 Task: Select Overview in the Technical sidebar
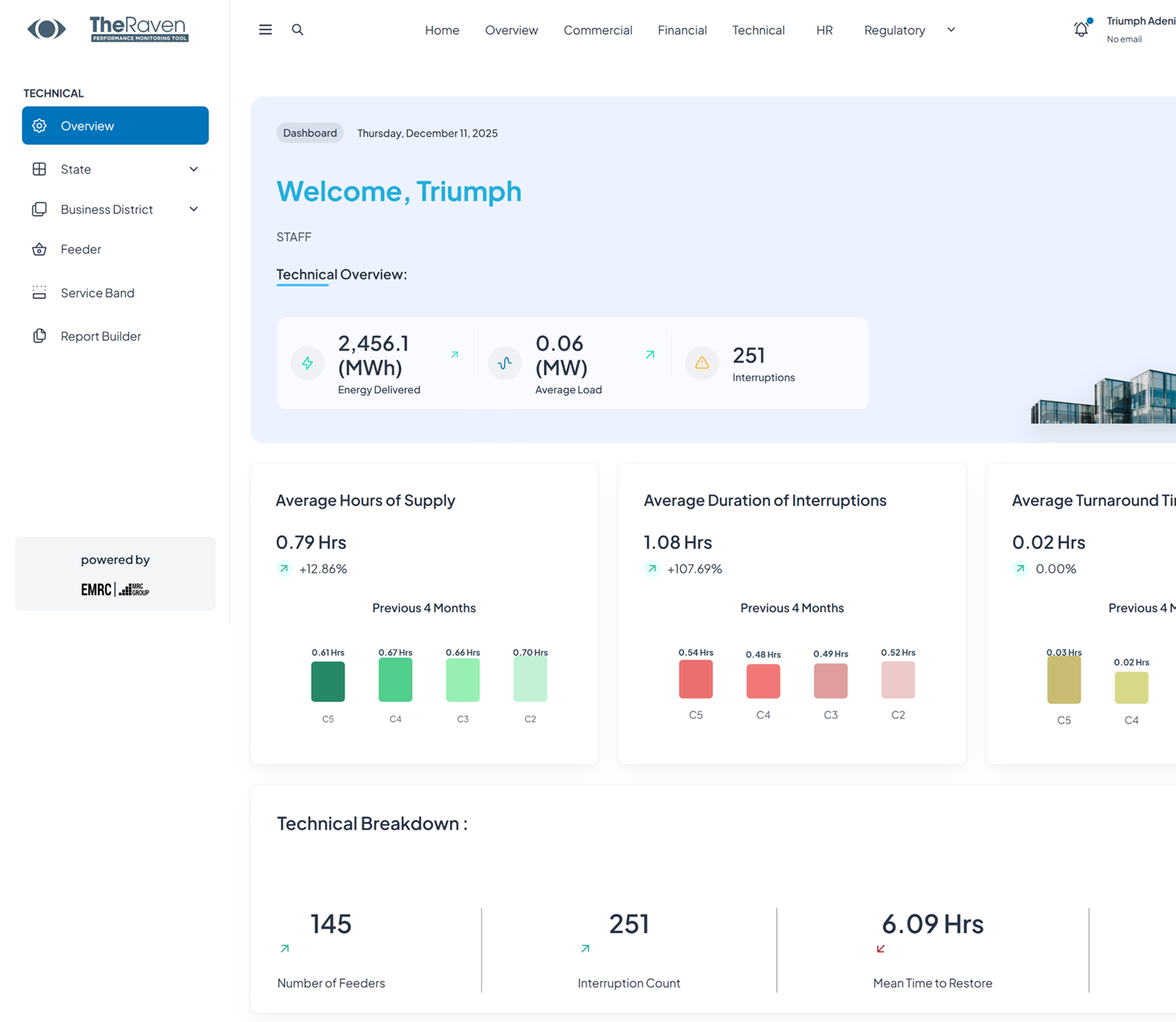coord(116,126)
